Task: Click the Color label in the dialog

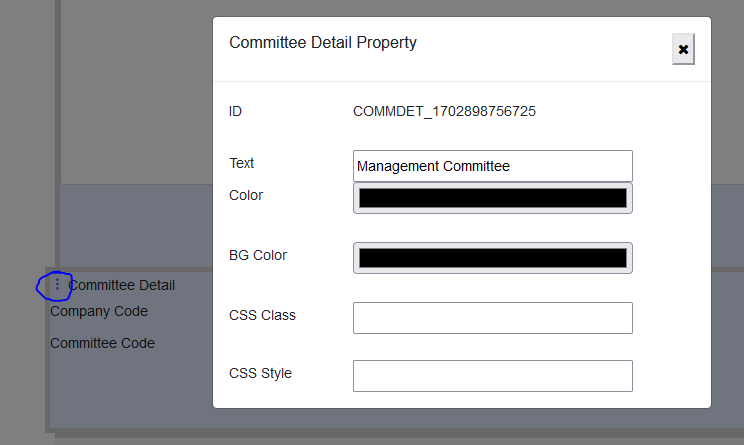Action: tap(246, 195)
